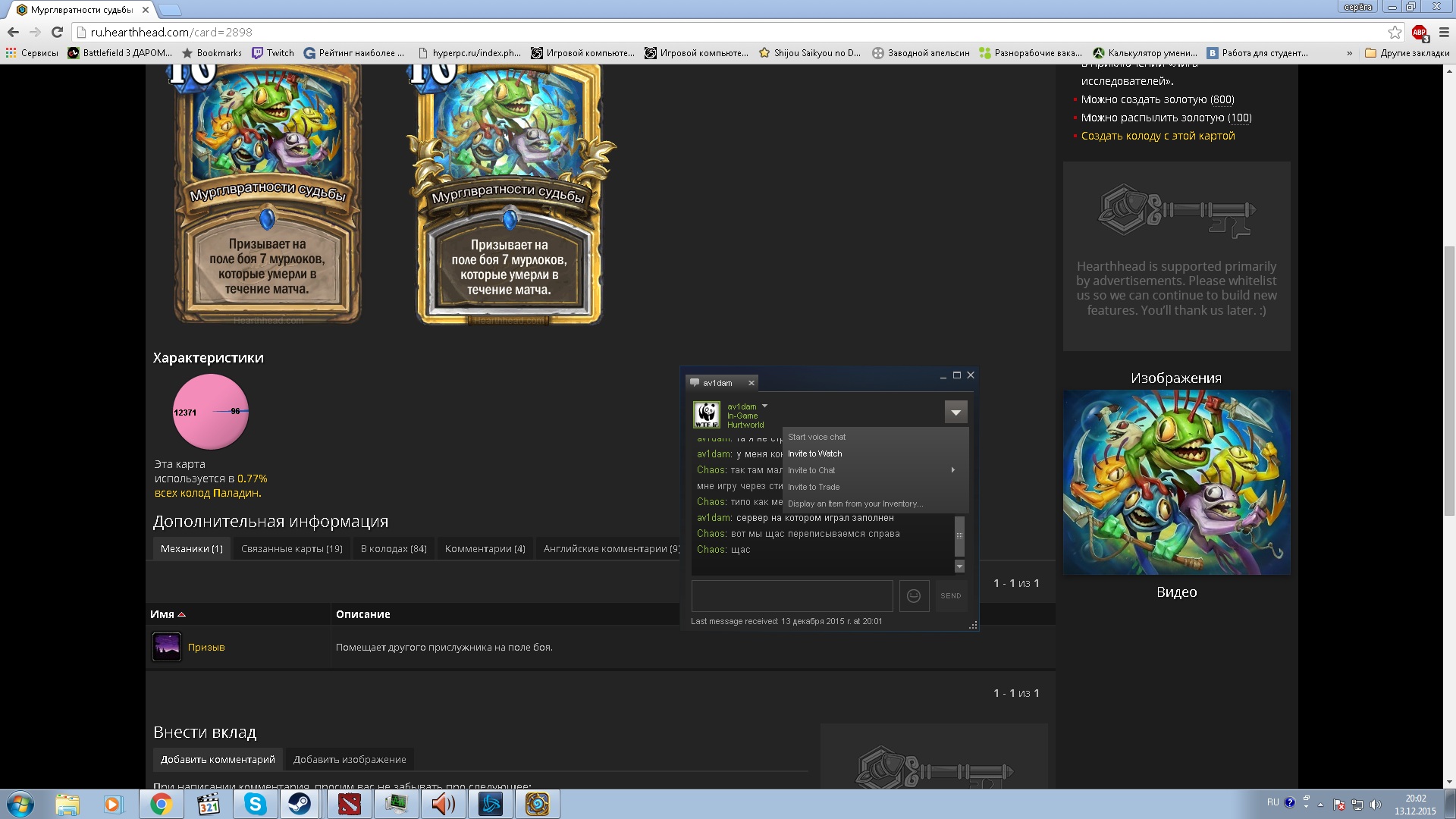Bookmark this page with the star icon
1456x819 pixels.
[x=1395, y=33]
